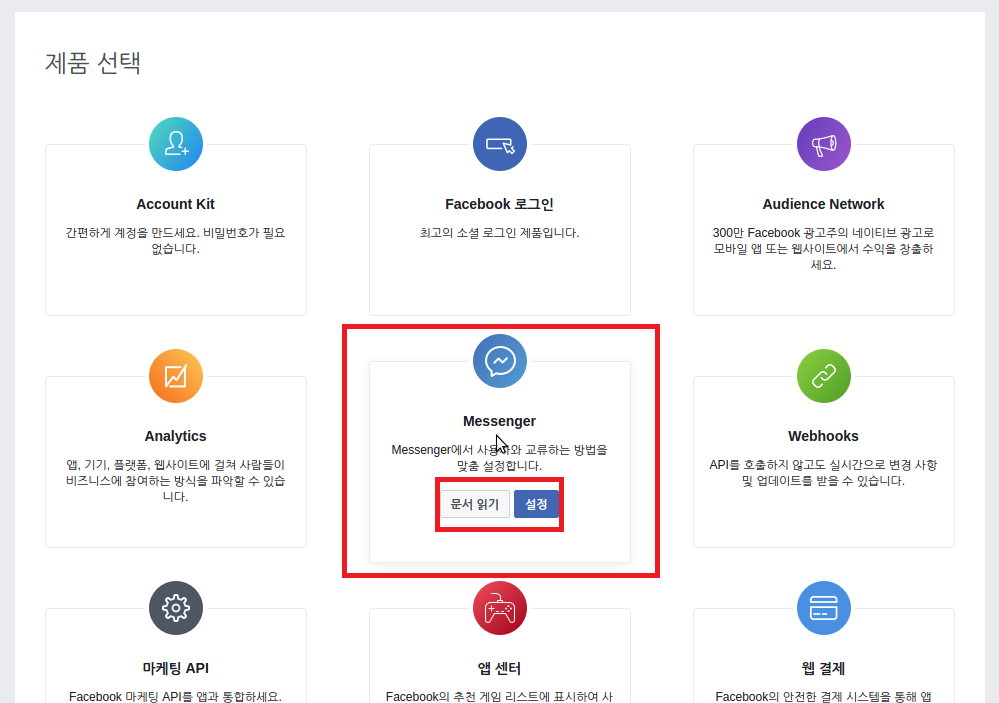Click the Analytics chart icon
Image resolution: width=999 pixels, height=703 pixels.
pos(176,376)
